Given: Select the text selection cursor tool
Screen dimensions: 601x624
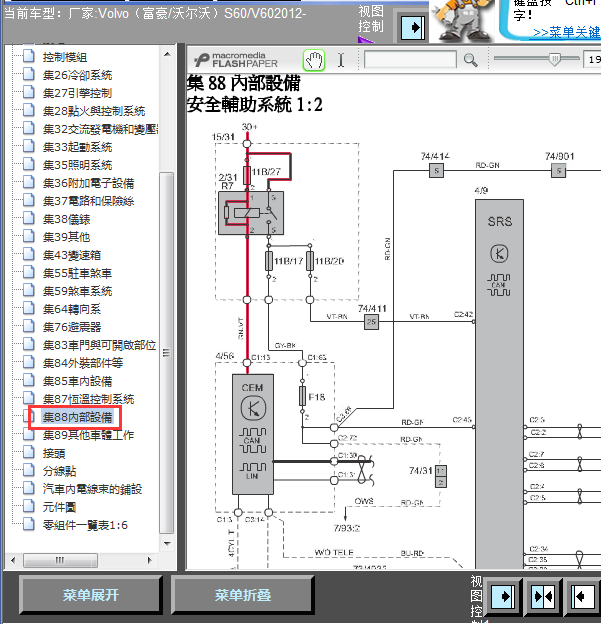Looking at the screenshot, I should pyautogui.click(x=341, y=60).
